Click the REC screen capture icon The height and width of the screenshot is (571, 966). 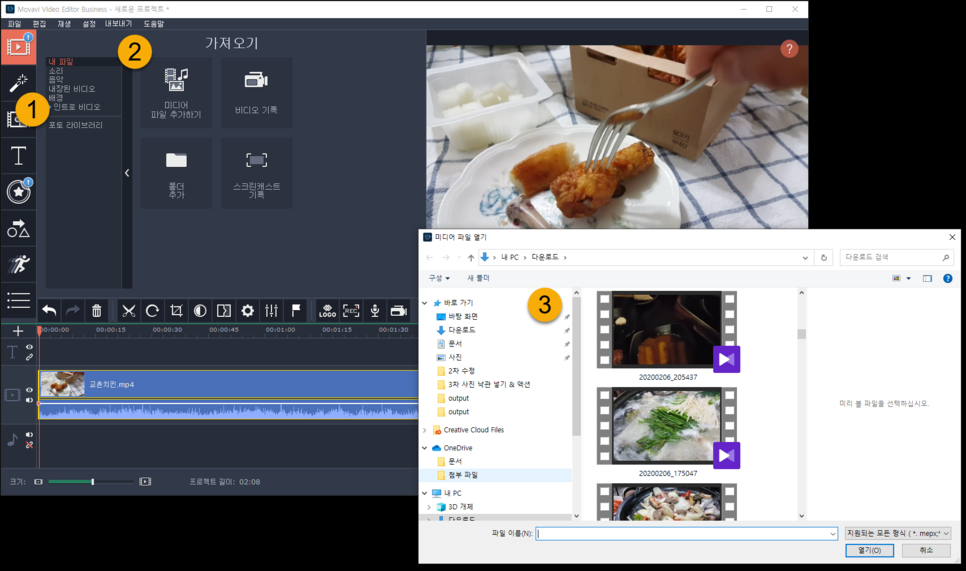click(x=351, y=311)
